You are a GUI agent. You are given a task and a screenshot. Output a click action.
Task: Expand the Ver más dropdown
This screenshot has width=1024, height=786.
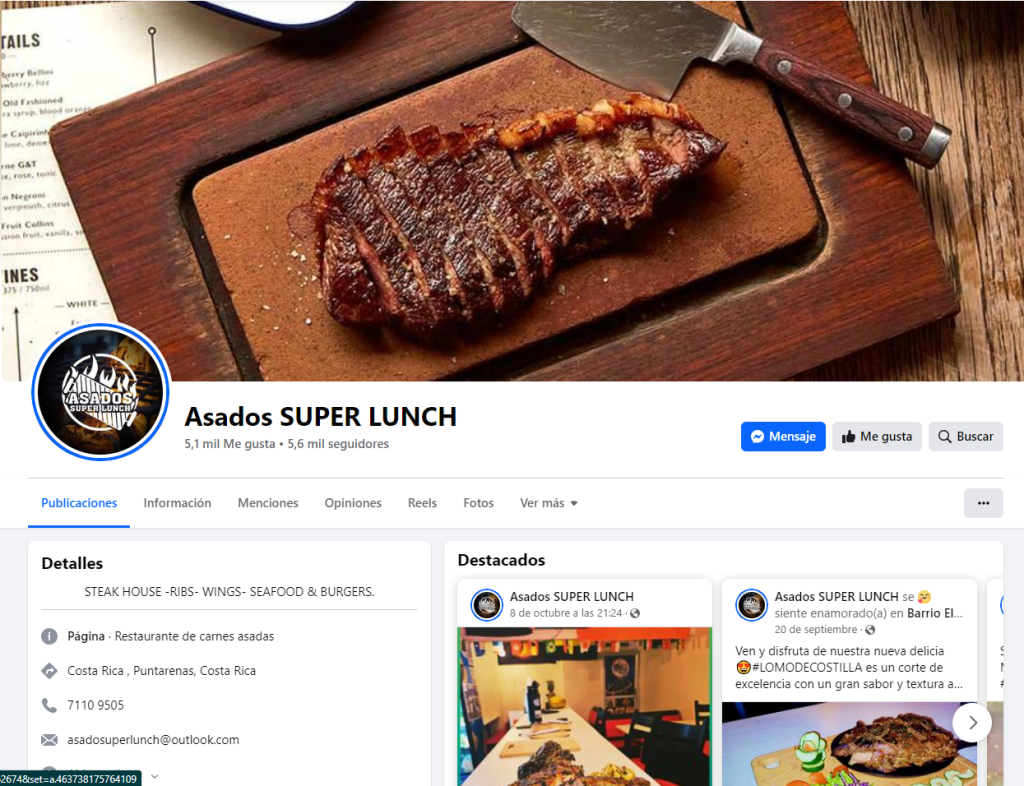pyautogui.click(x=549, y=503)
